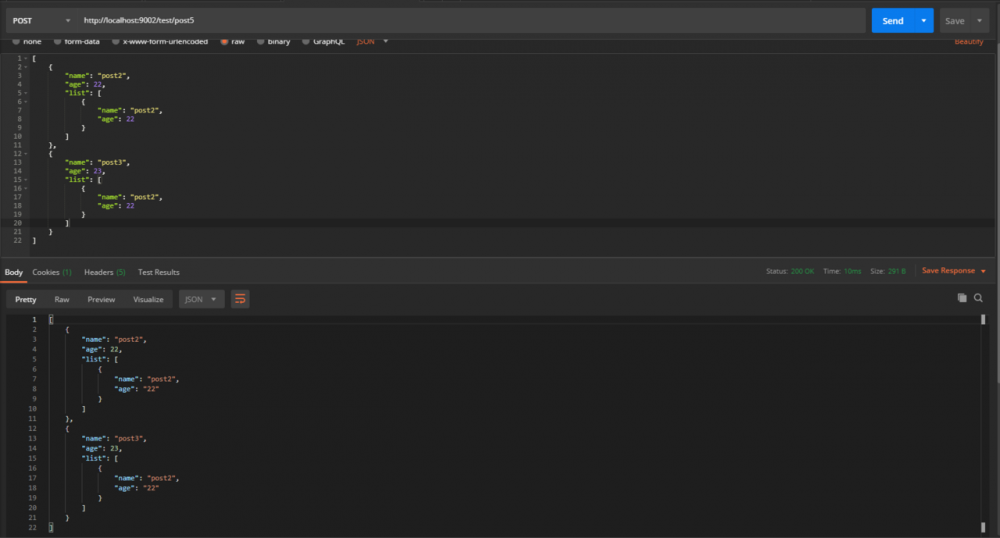
Task: Switch to the Cookies response tab
Action: (x=52, y=272)
